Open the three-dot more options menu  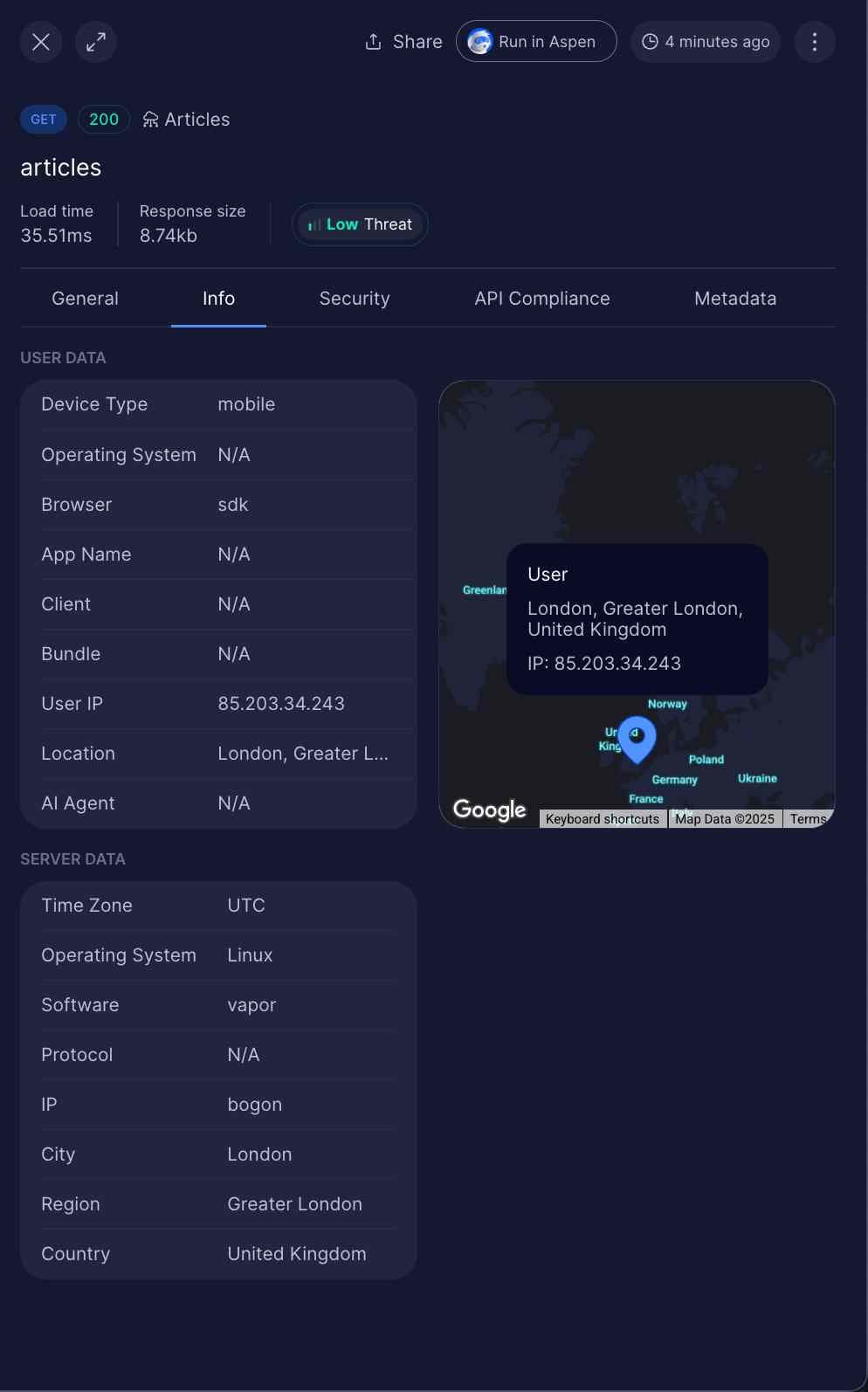pyautogui.click(x=815, y=42)
